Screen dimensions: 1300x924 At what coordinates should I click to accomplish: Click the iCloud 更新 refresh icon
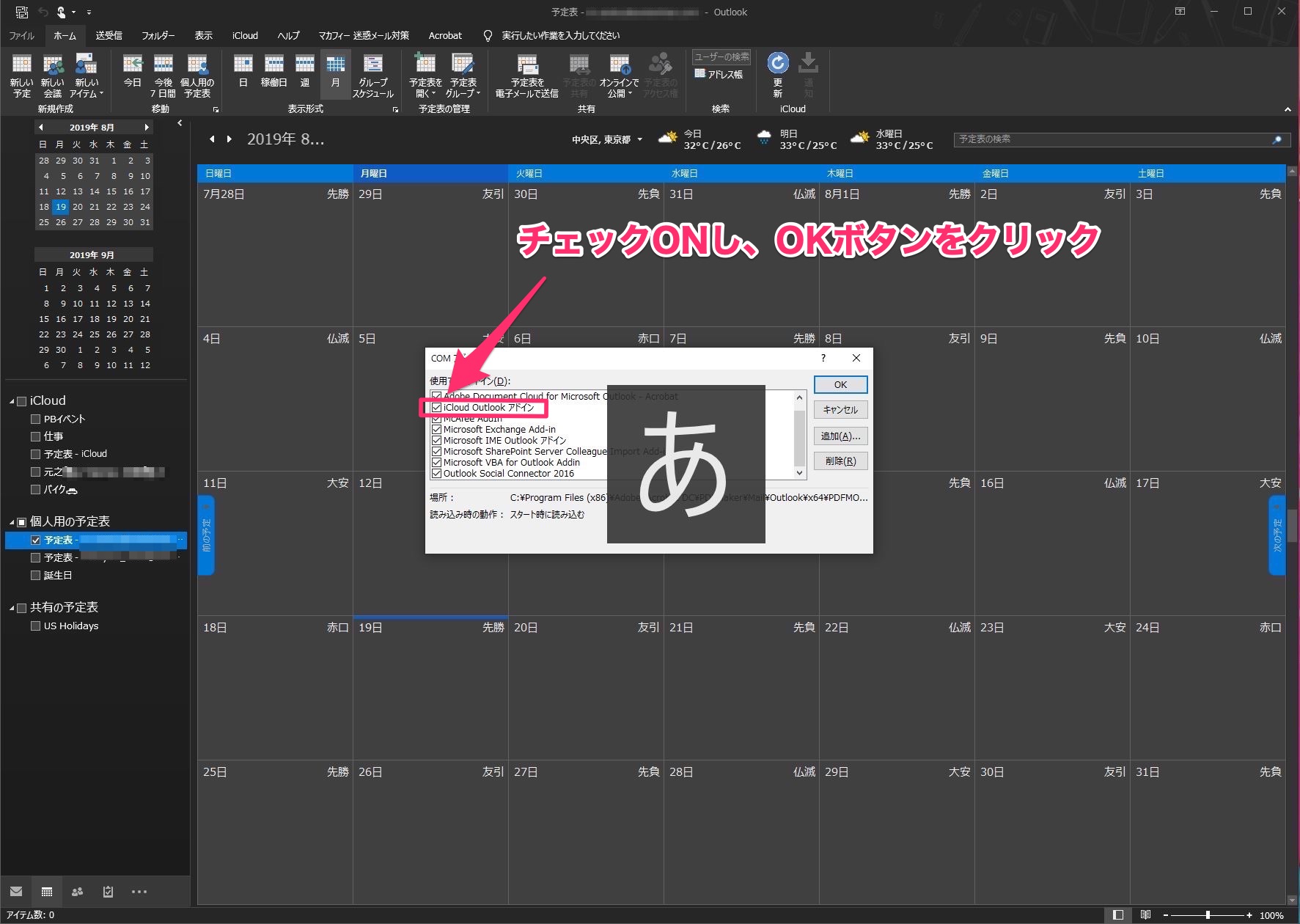tap(778, 74)
